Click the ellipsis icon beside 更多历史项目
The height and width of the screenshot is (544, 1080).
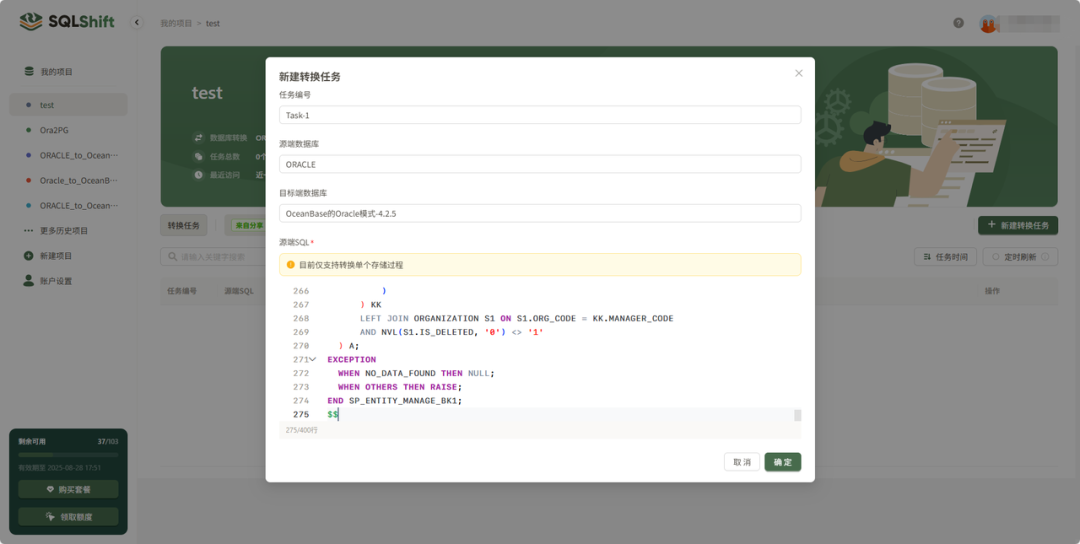(28, 231)
